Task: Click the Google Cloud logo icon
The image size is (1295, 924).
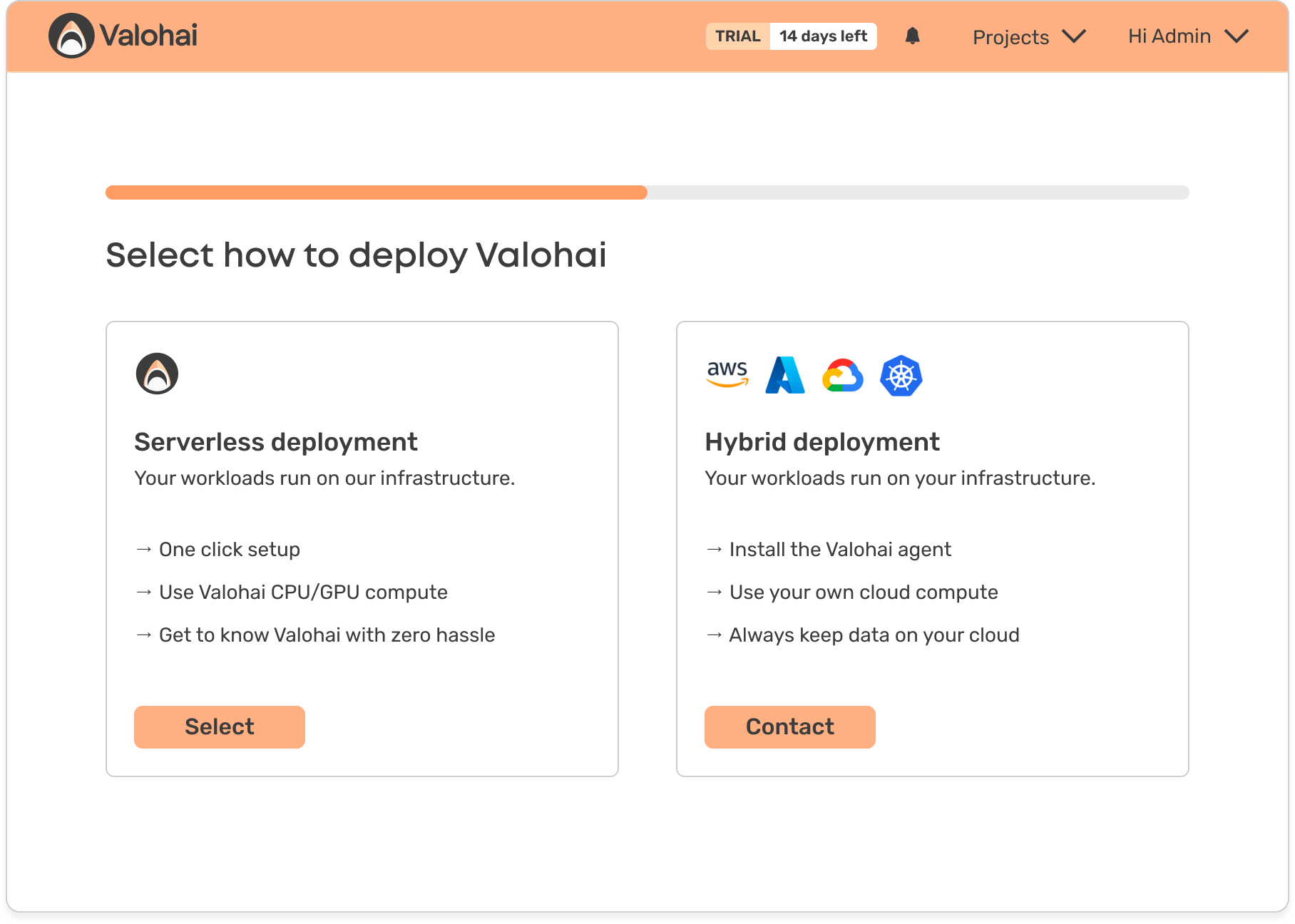Action: (843, 376)
